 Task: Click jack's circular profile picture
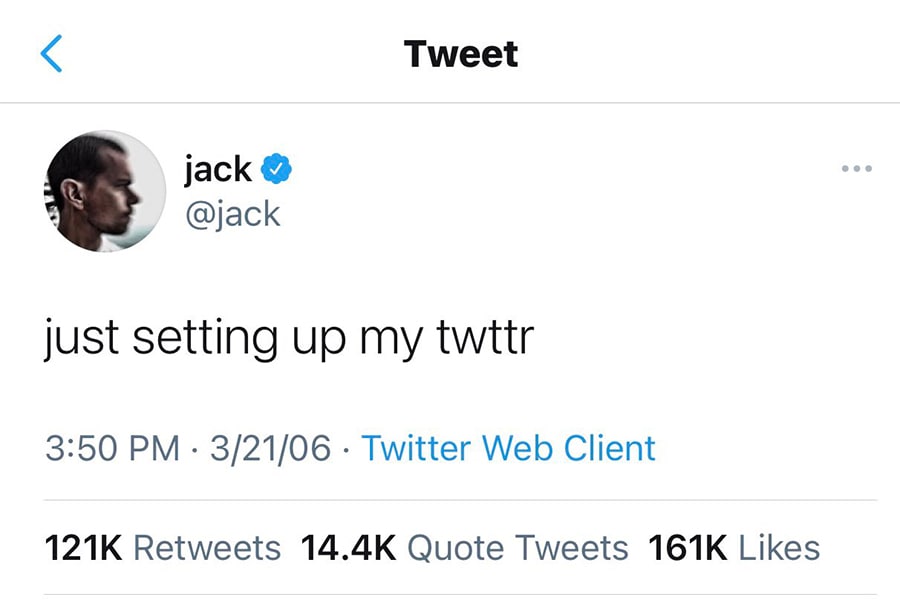(x=103, y=192)
